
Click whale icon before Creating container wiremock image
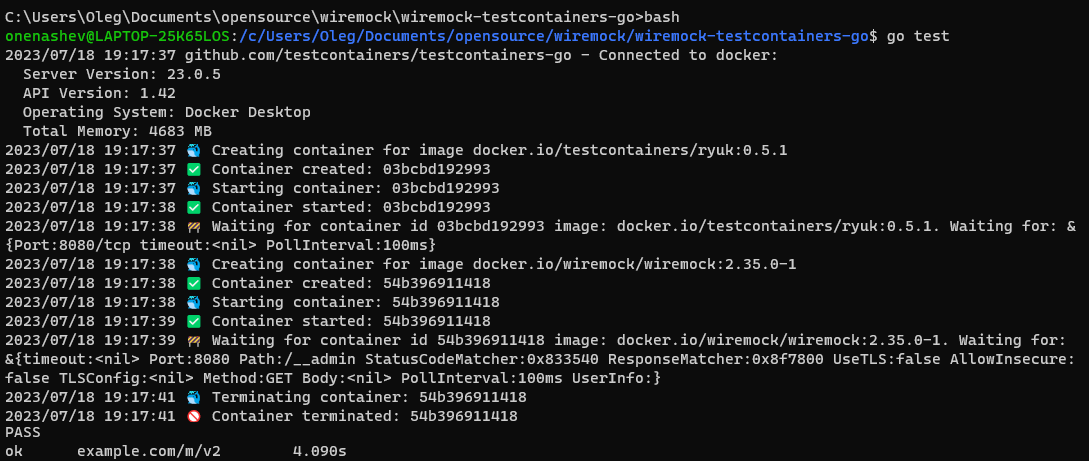[x=194, y=265]
